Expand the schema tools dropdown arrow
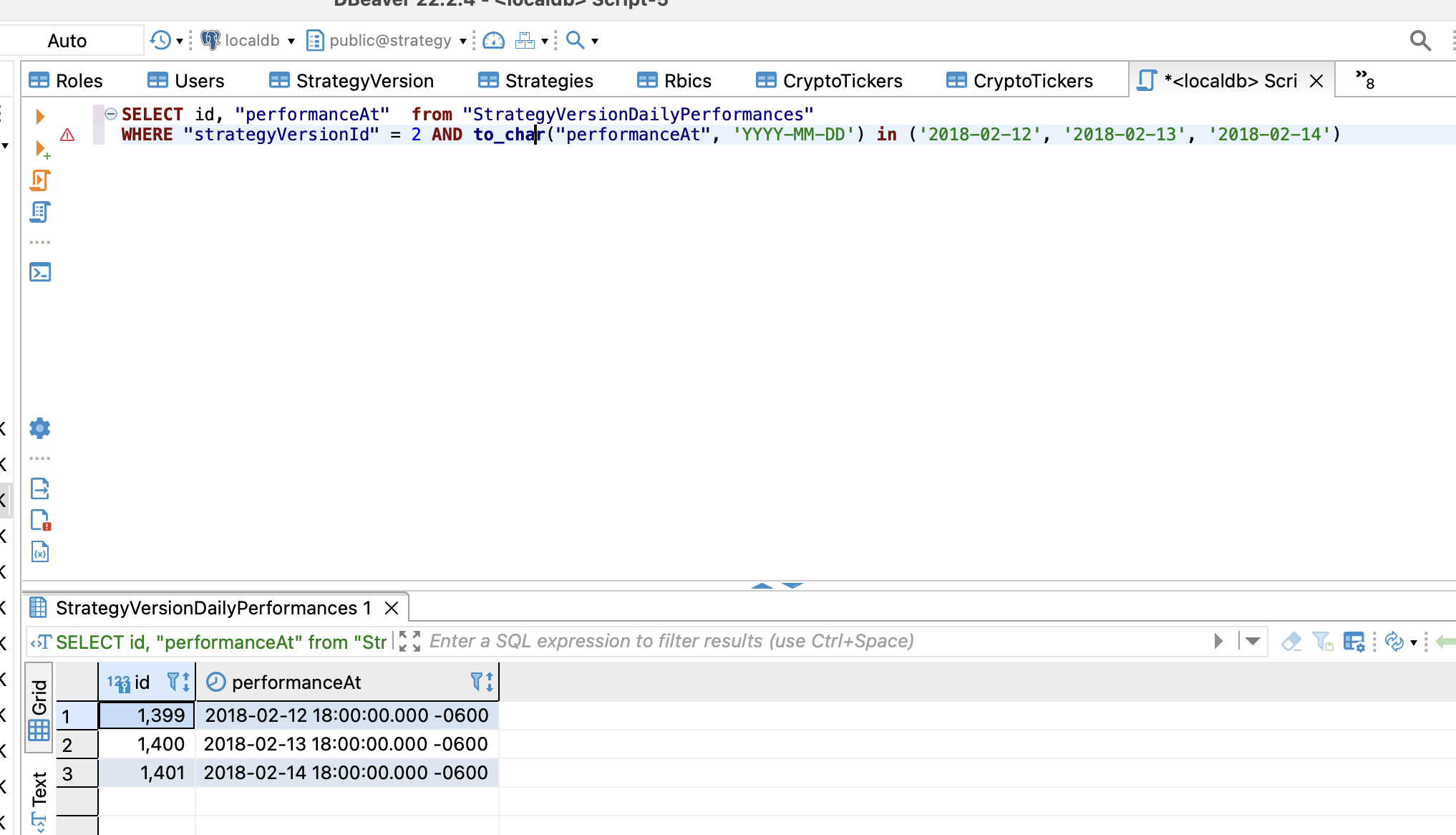This screenshot has height=835, width=1456. [545, 42]
